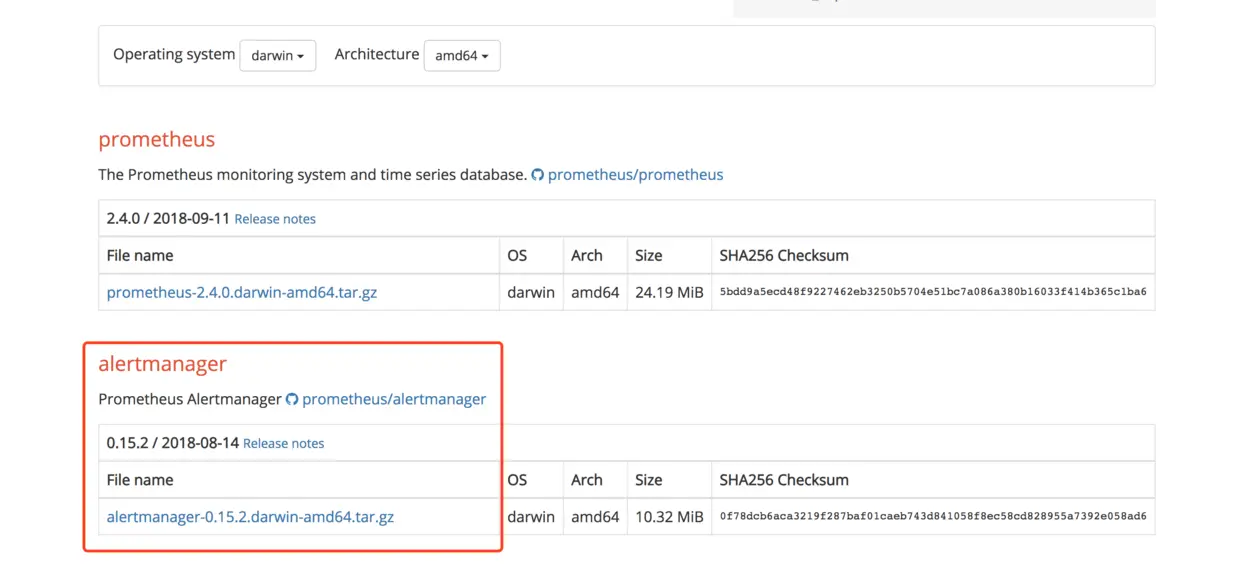Click the OS header in alertmanager table

[x=517, y=480]
